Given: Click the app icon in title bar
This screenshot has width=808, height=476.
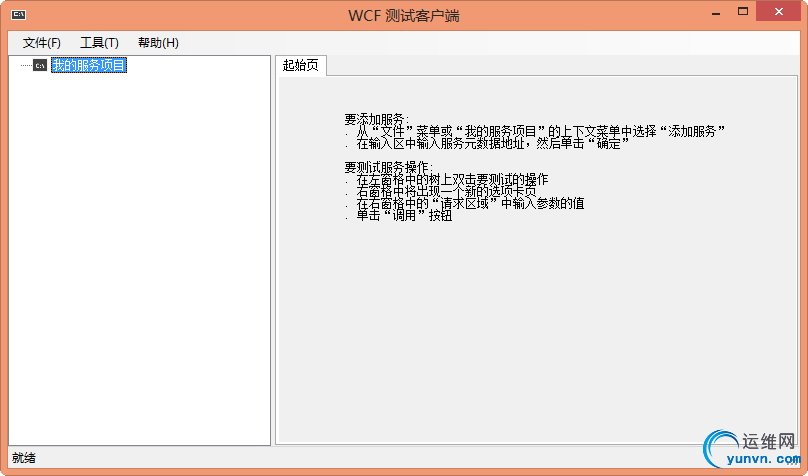Looking at the screenshot, I should (x=19, y=14).
